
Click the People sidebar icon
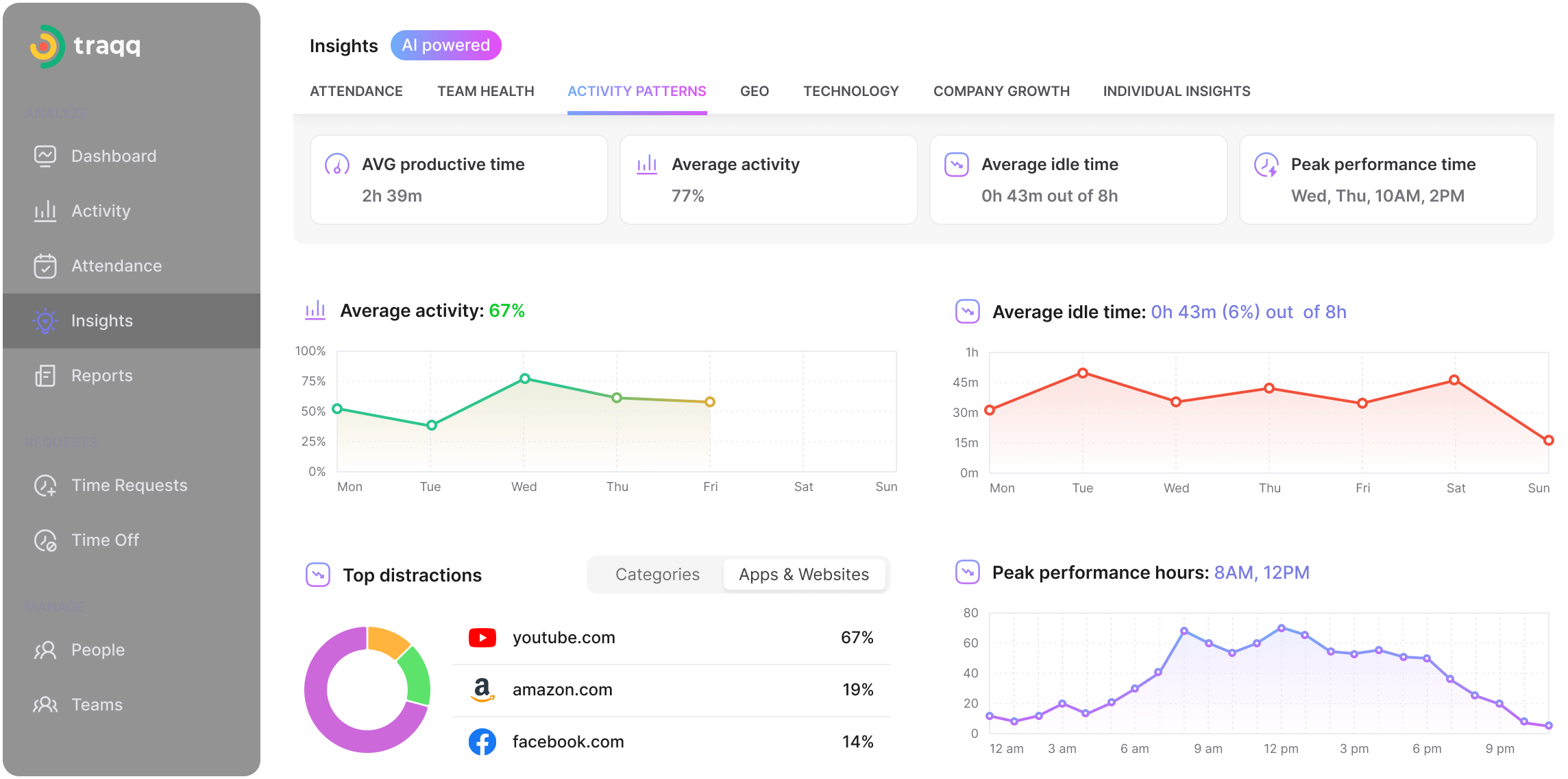pyautogui.click(x=45, y=650)
